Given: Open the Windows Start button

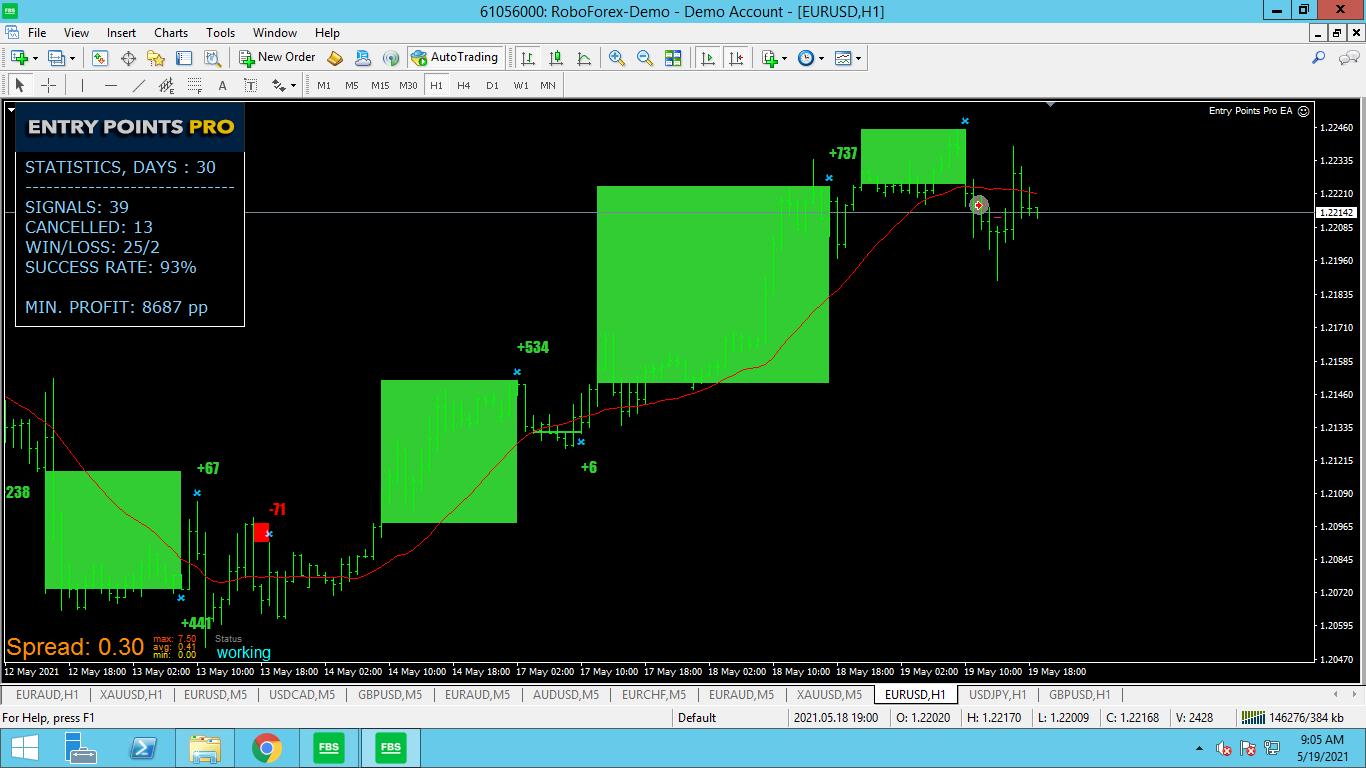Looking at the screenshot, I should [24, 748].
